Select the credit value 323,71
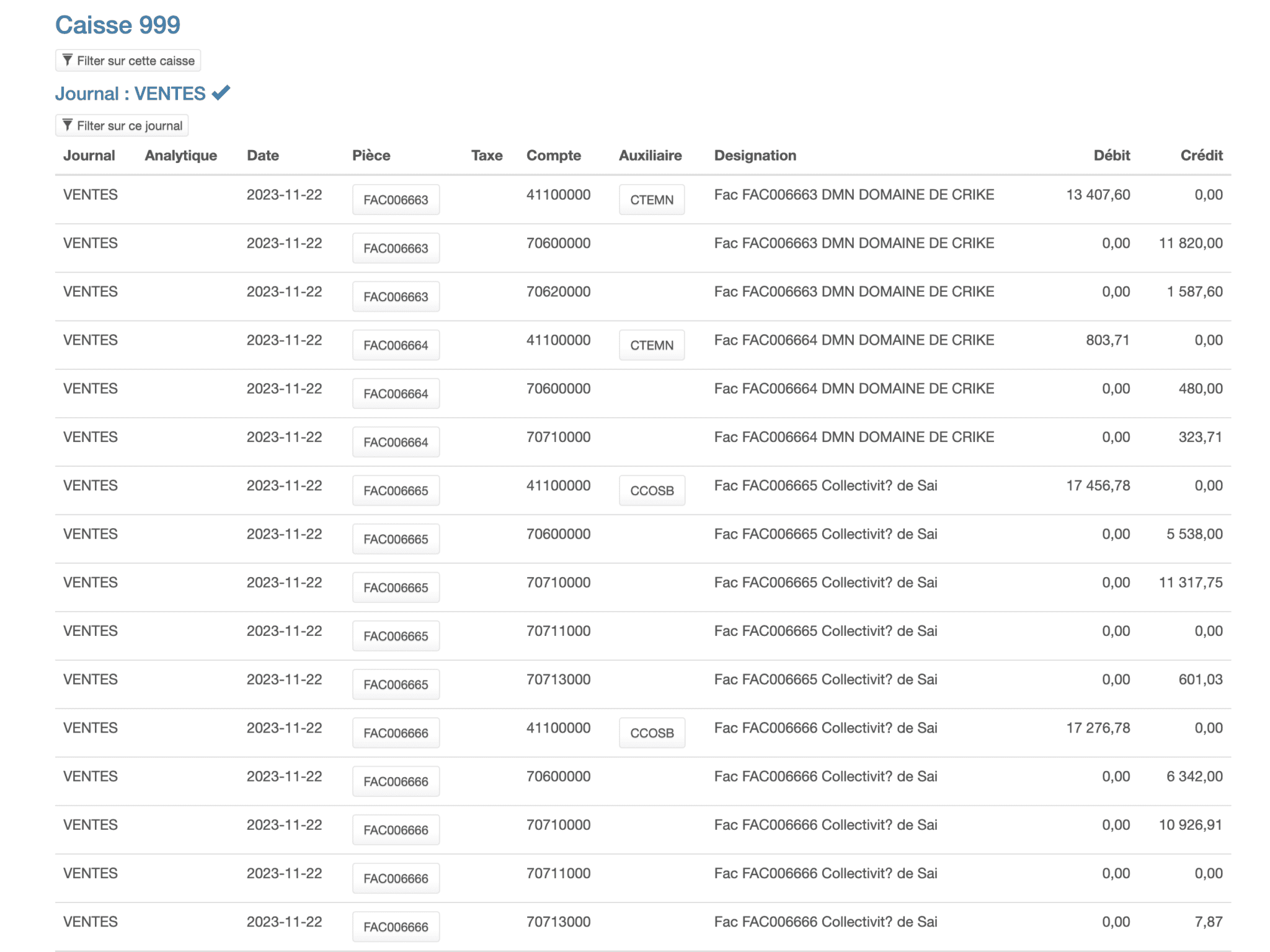Image resolution: width=1270 pixels, height=952 pixels. (x=1201, y=437)
